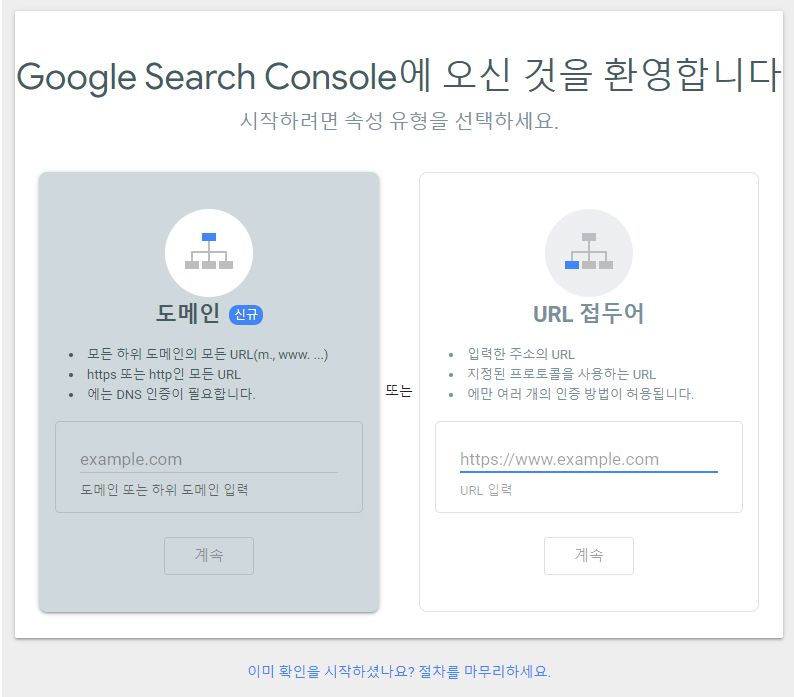Select the 도메인 card heading

pos(187,313)
